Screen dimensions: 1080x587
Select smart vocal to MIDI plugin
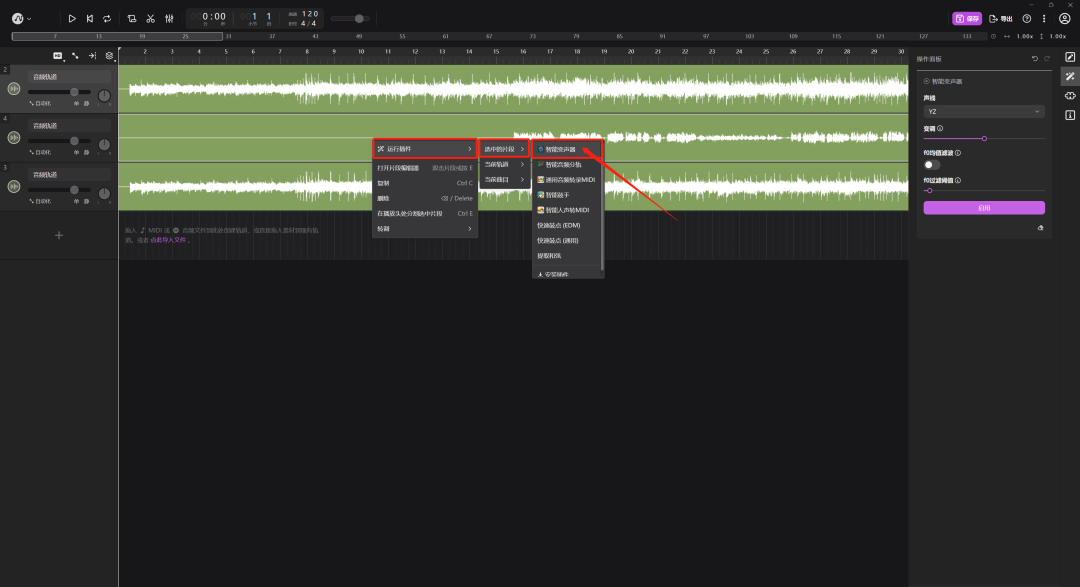[x=567, y=210]
